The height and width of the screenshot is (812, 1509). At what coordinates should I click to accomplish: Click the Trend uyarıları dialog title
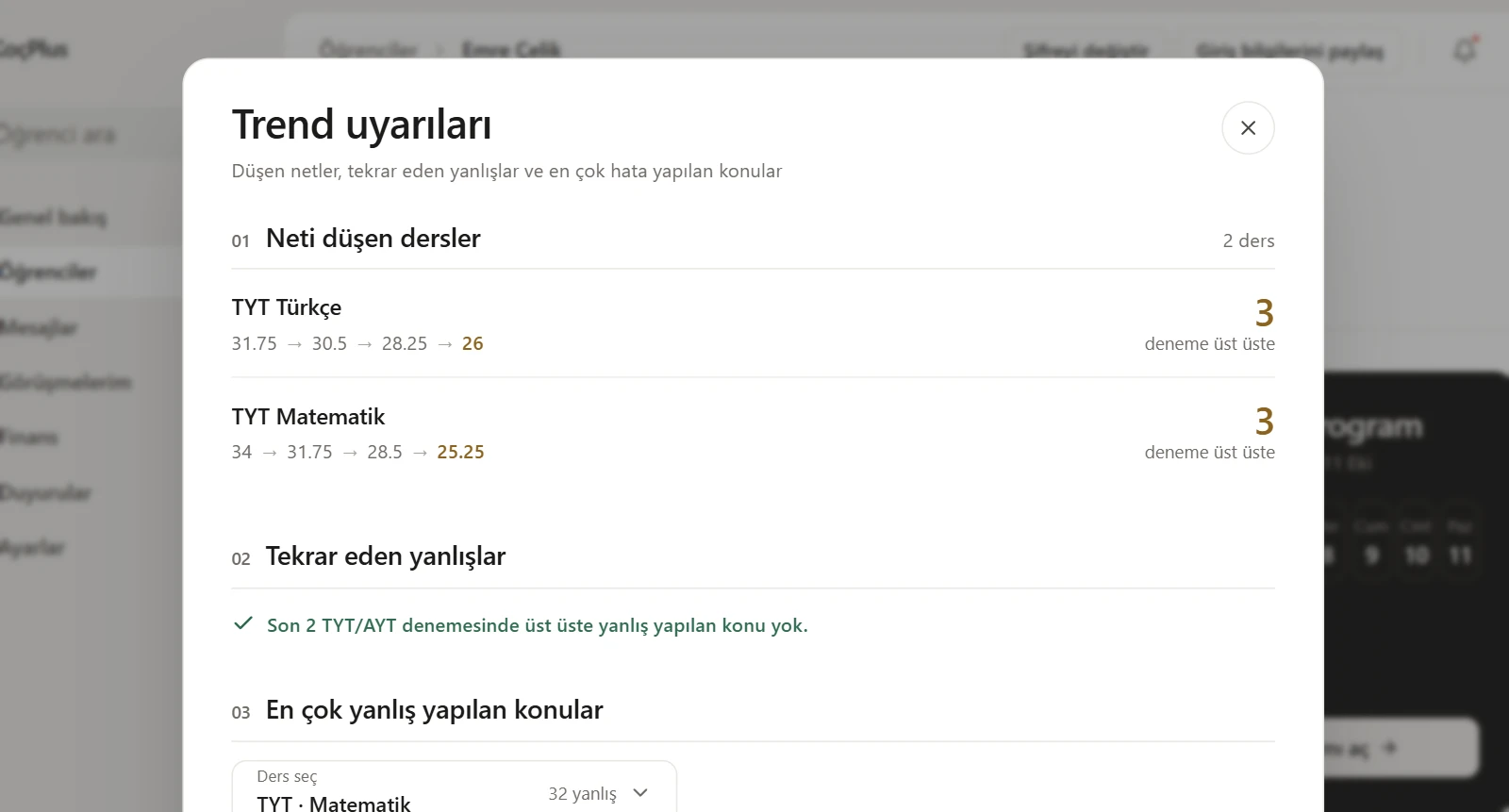[362, 124]
